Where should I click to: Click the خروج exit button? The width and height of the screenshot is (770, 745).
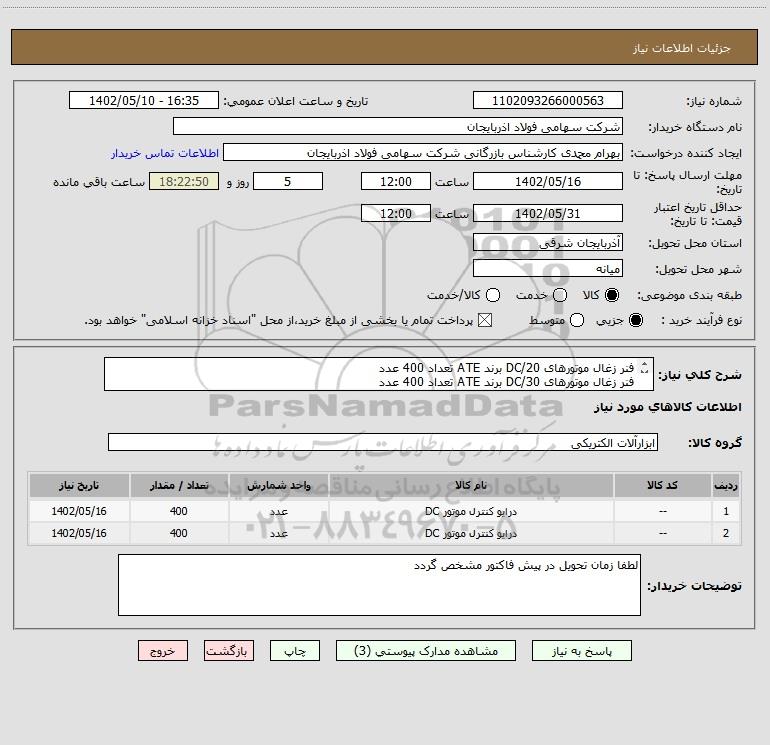(x=163, y=651)
